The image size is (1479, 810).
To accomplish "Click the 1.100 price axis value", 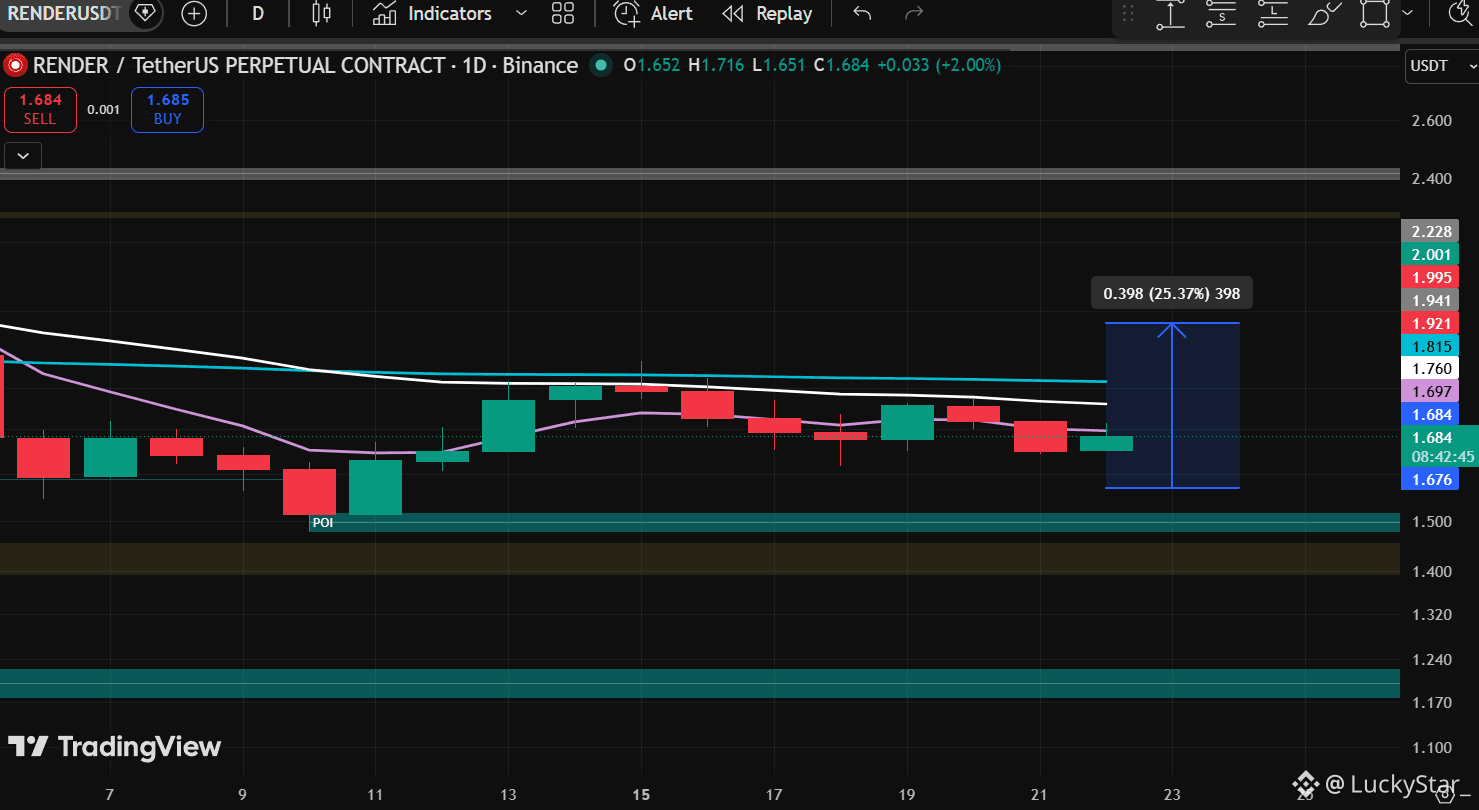I will click(x=1431, y=748).
